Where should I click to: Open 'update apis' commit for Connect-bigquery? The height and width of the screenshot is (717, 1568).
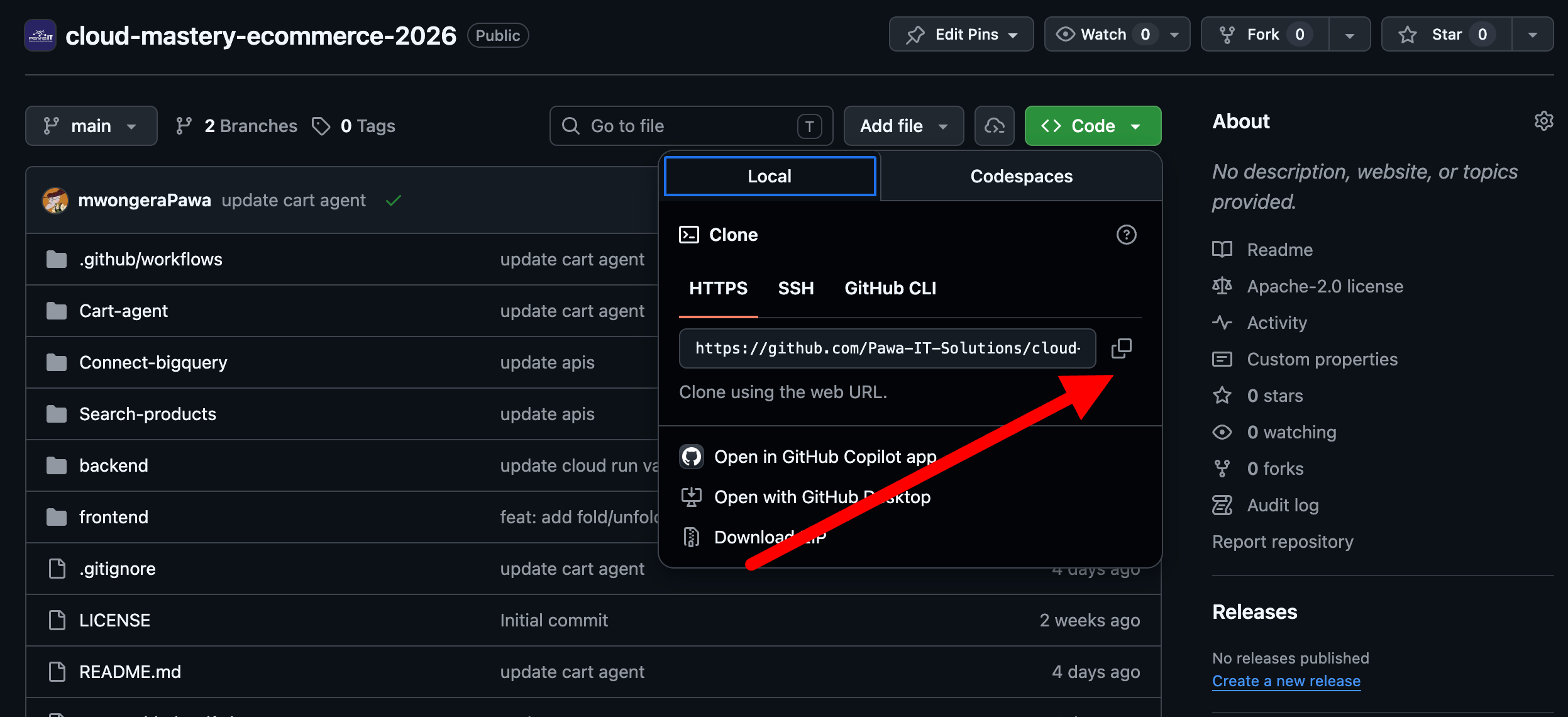547,362
